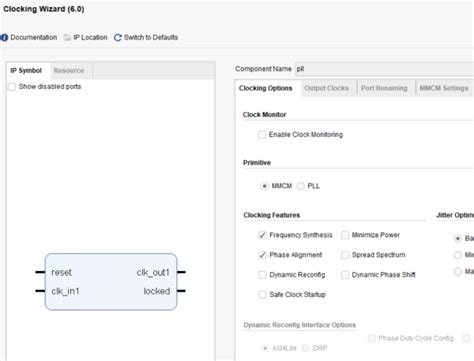474x361 pixels.
Task: Switch to the Resource tab
Action: [x=69, y=71]
